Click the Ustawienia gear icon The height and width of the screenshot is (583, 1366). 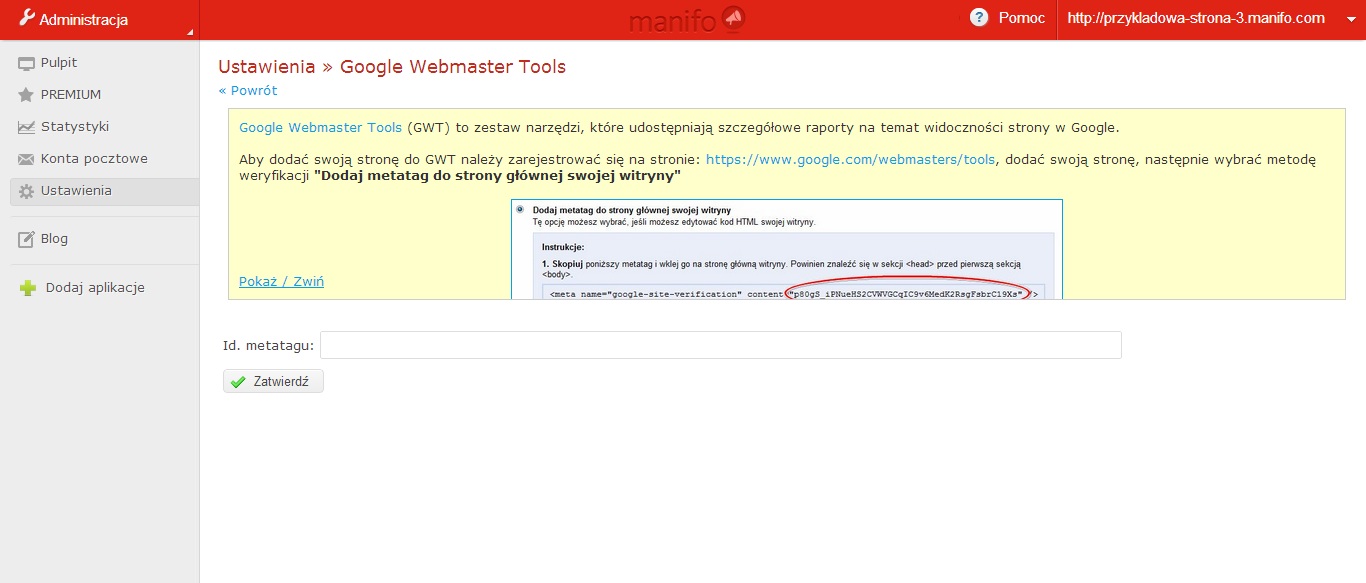27,191
